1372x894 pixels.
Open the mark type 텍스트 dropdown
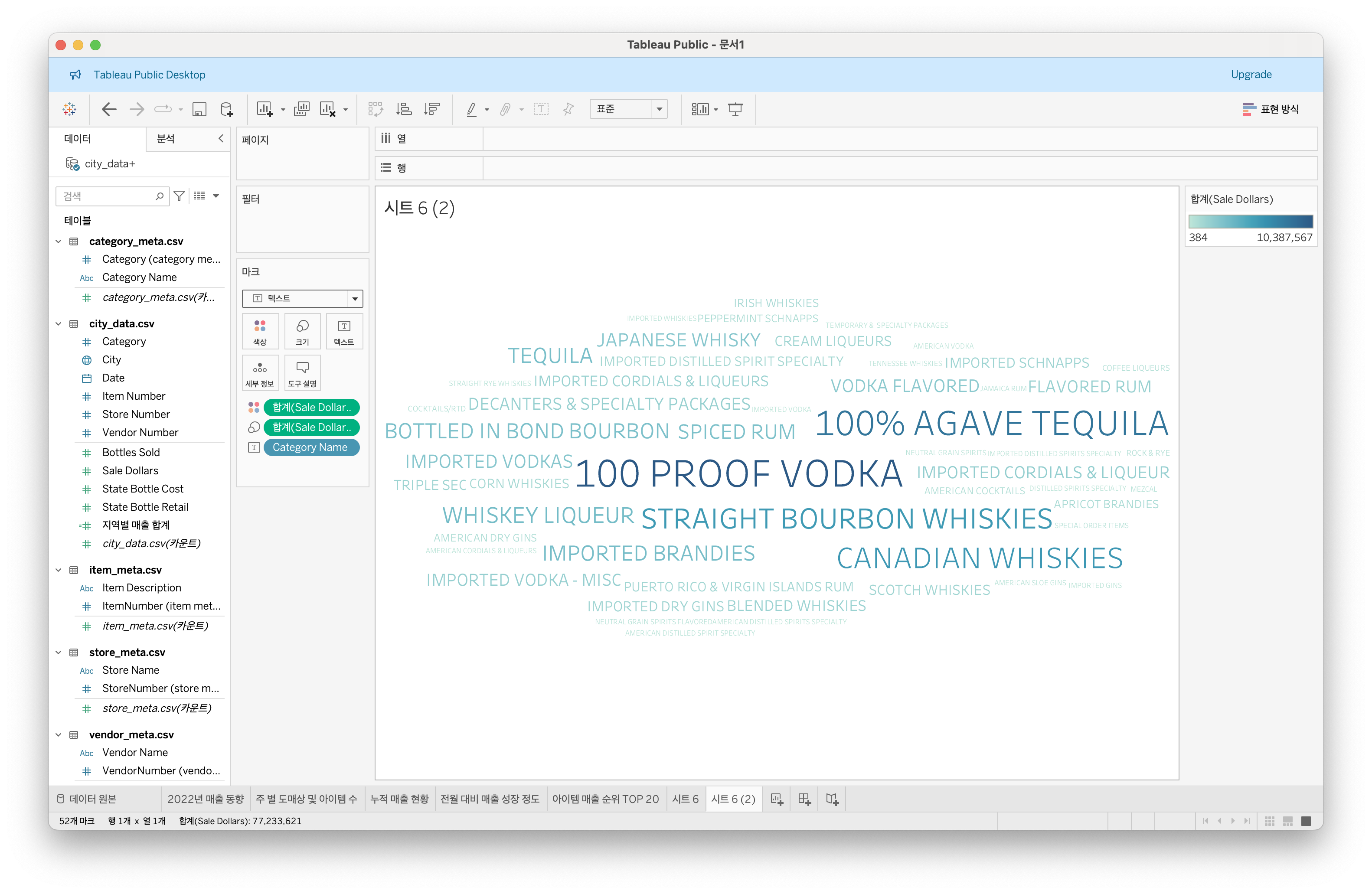click(x=302, y=298)
